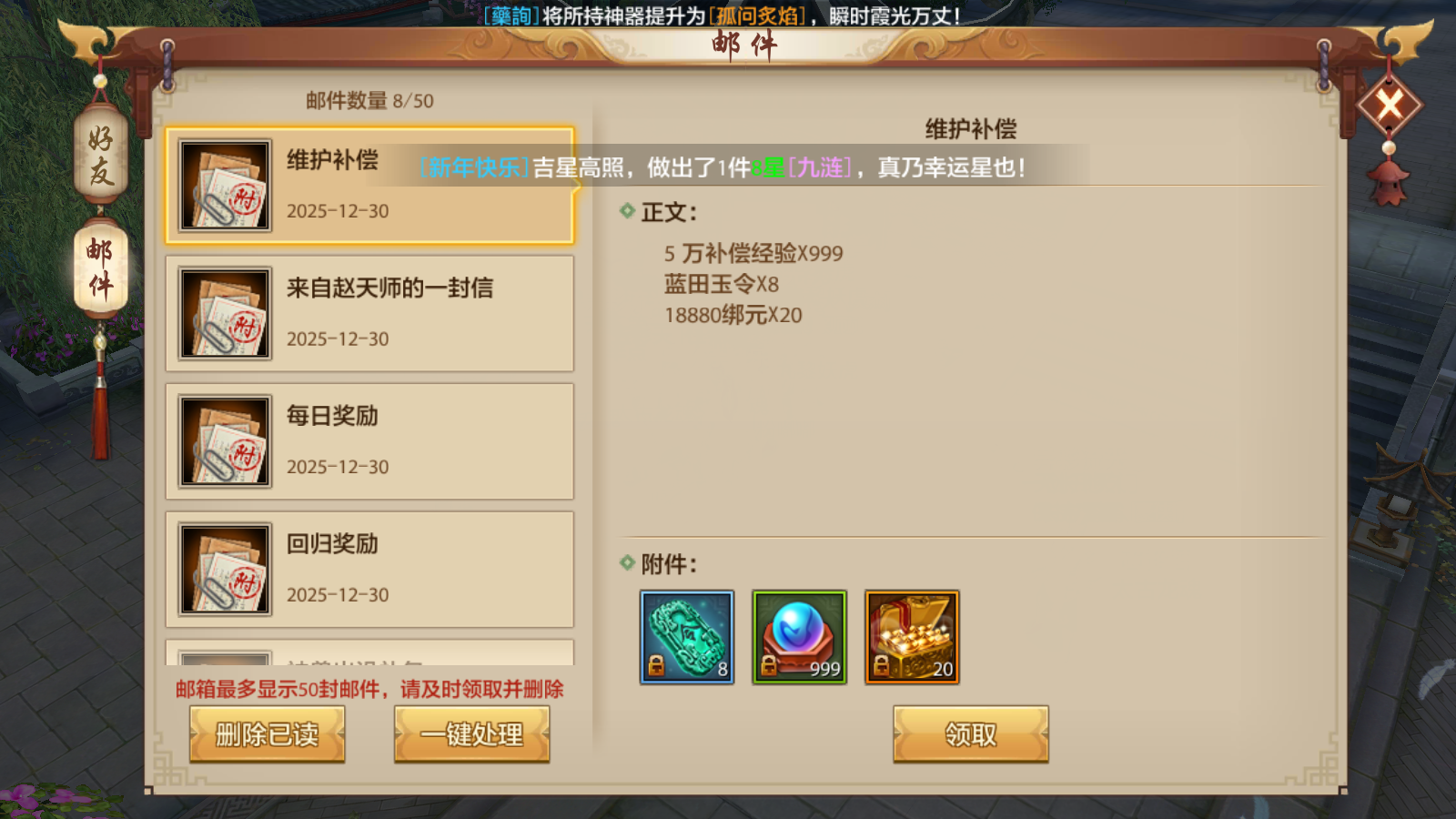Claim attachments with the 领取 button
This screenshot has width=1456, height=819.
[971, 733]
